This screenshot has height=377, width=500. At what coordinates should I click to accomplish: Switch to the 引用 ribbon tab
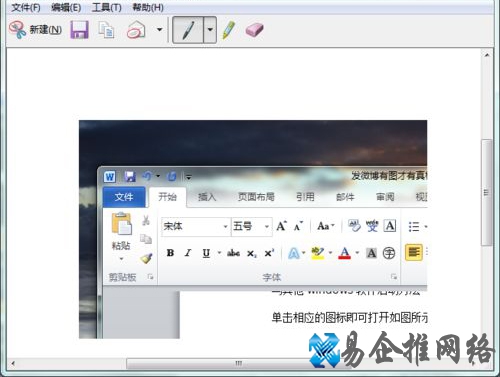click(305, 197)
